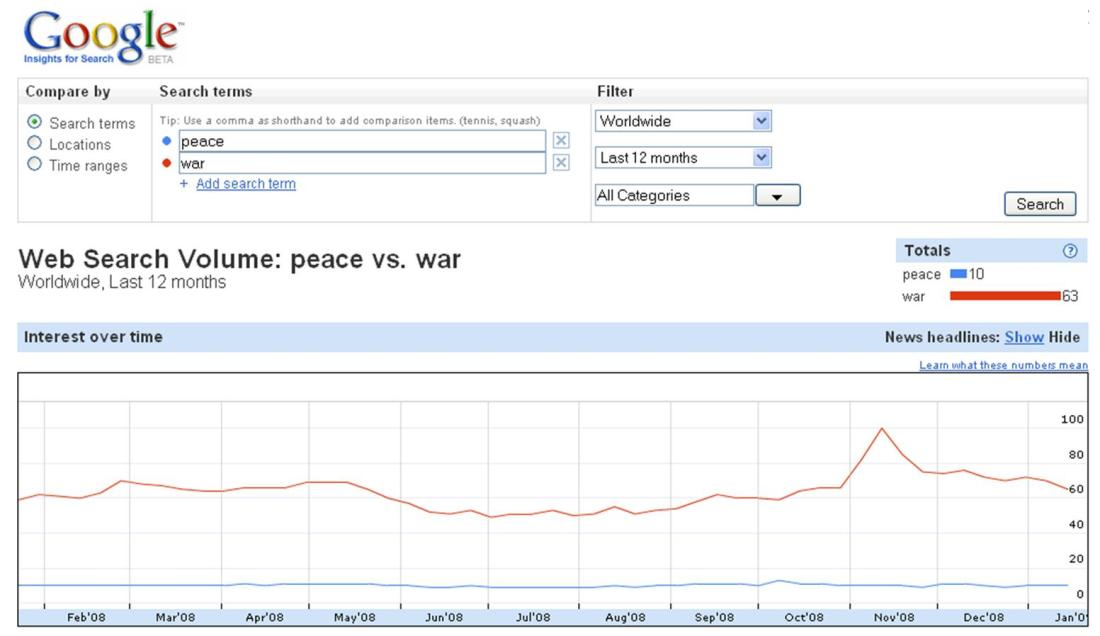Click inside the "peace" search input field

click(360, 140)
